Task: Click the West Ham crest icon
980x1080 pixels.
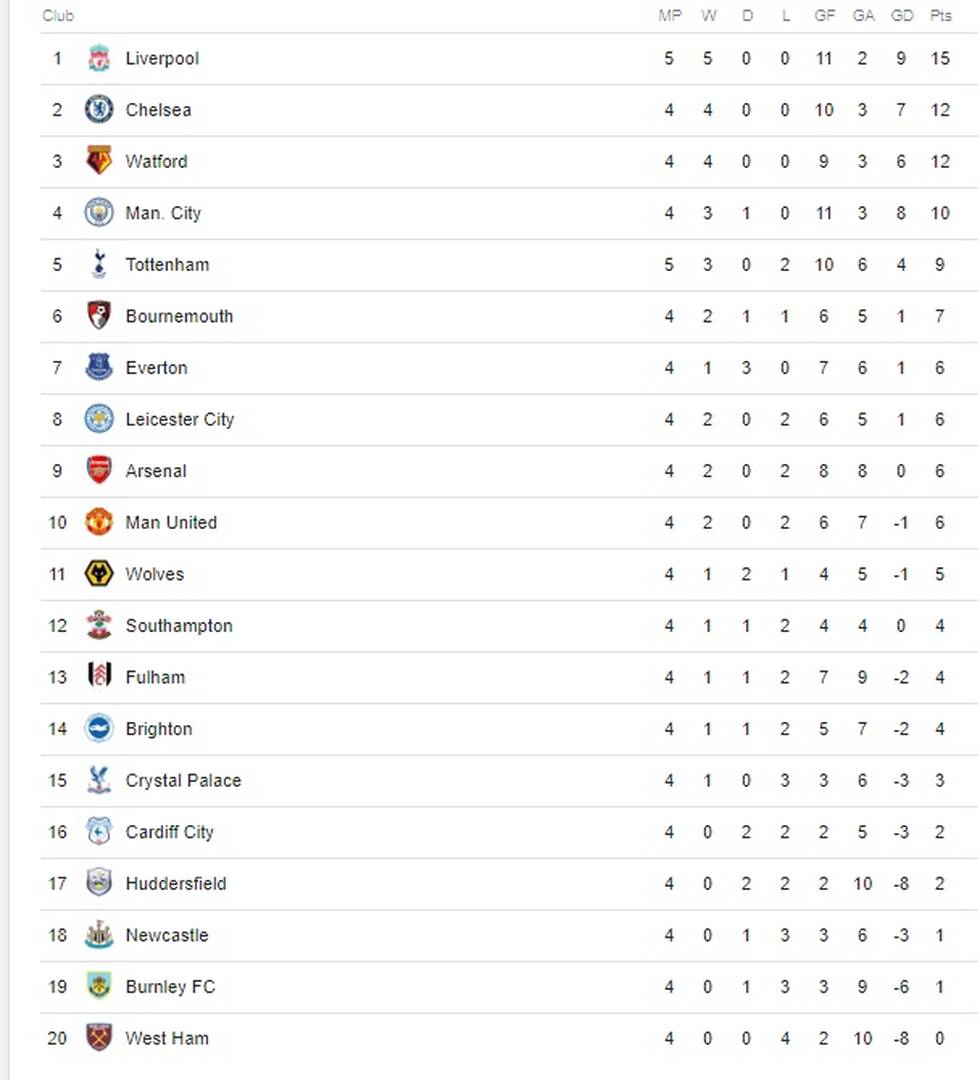Action: tap(98, 1038)
